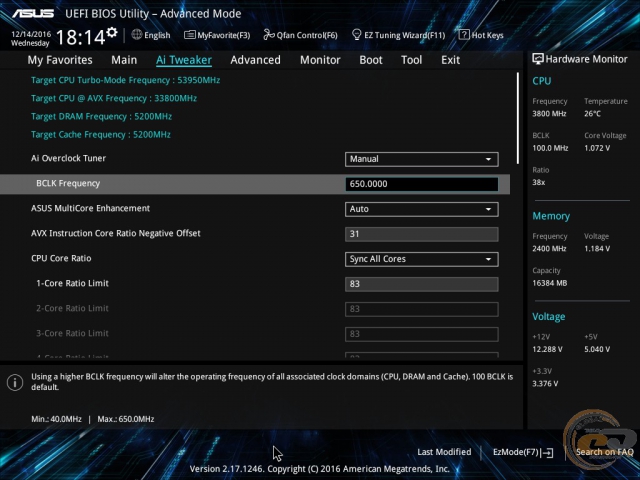The height and width of the screenshot is (480, 640).
Task: Click Memory voltage 1.184 V value
Action: 597,248
